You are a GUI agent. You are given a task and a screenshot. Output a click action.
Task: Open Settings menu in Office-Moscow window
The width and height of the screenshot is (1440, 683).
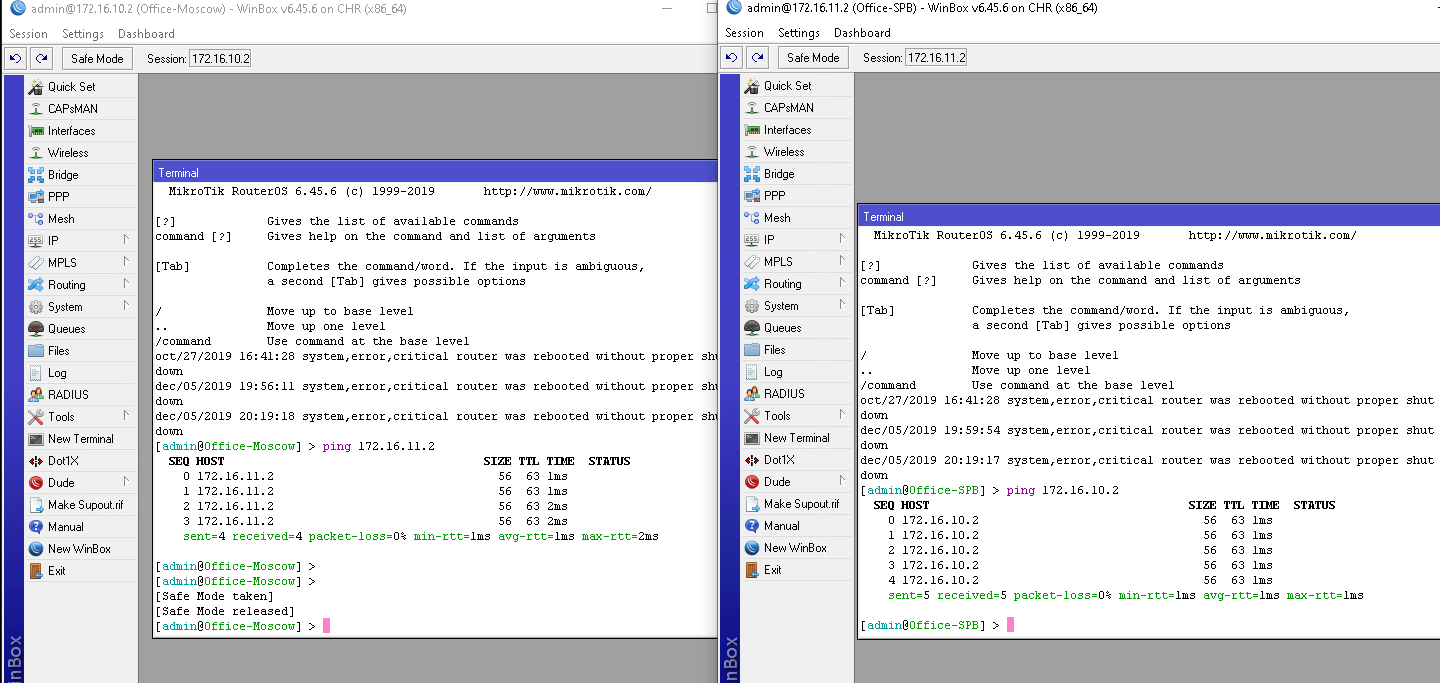83,34
